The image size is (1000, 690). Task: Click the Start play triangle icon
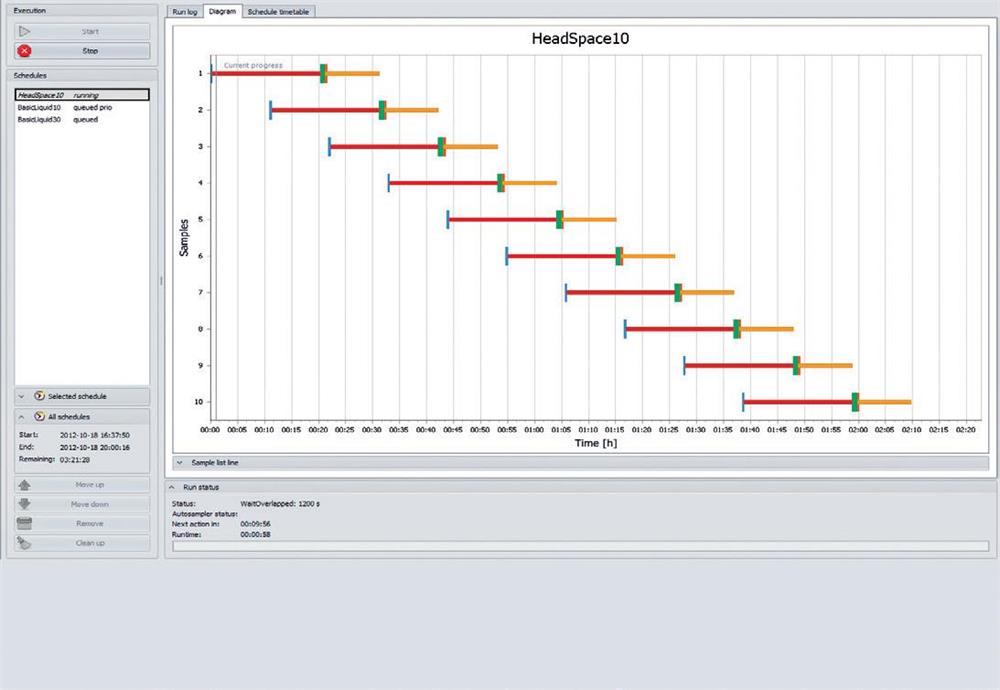25,31
